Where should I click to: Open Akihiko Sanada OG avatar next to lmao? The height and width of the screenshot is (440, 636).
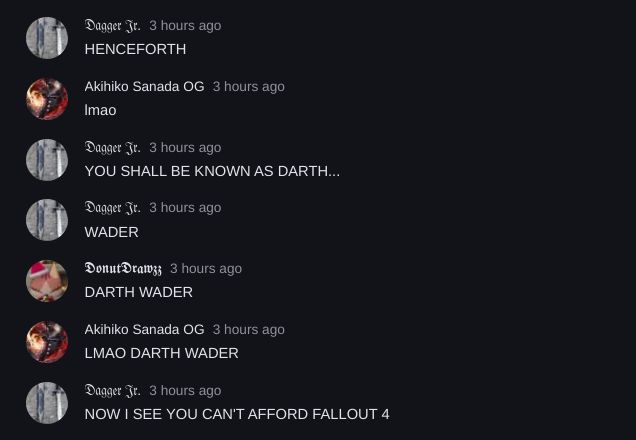[x=47, y=99]
